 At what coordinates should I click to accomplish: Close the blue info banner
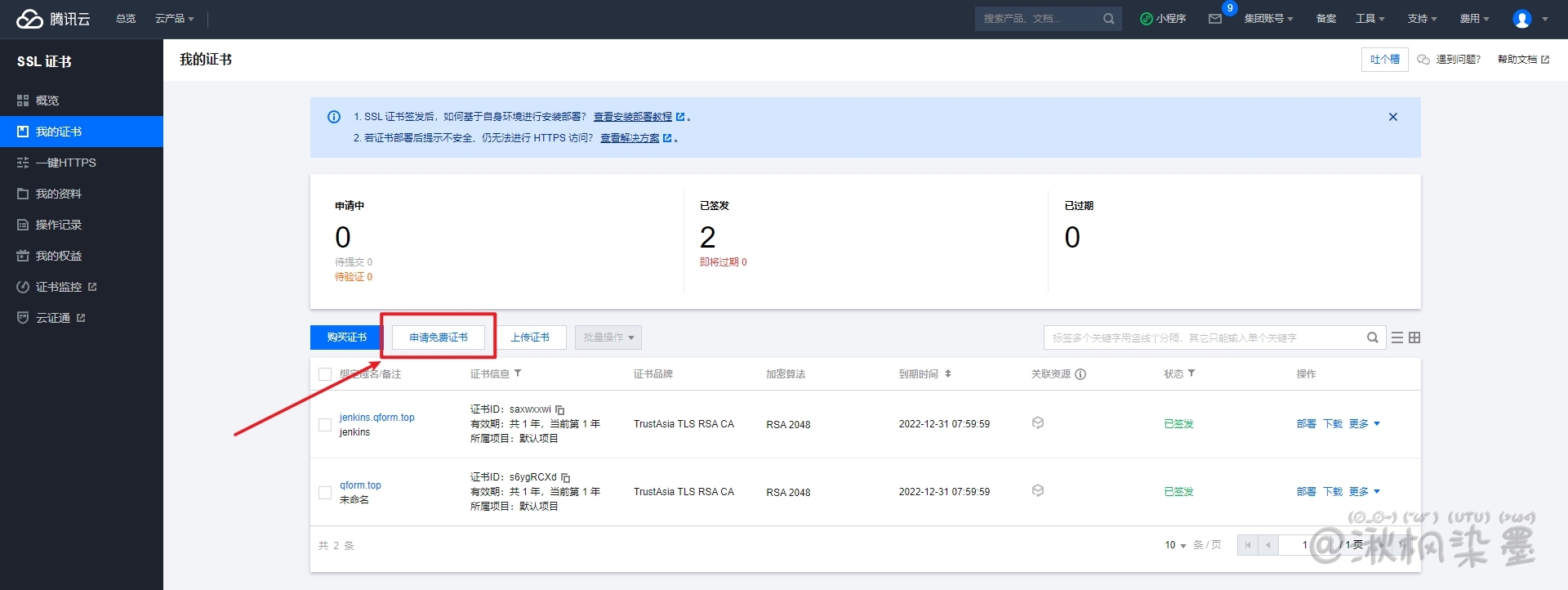click(x=1393, y=117)
